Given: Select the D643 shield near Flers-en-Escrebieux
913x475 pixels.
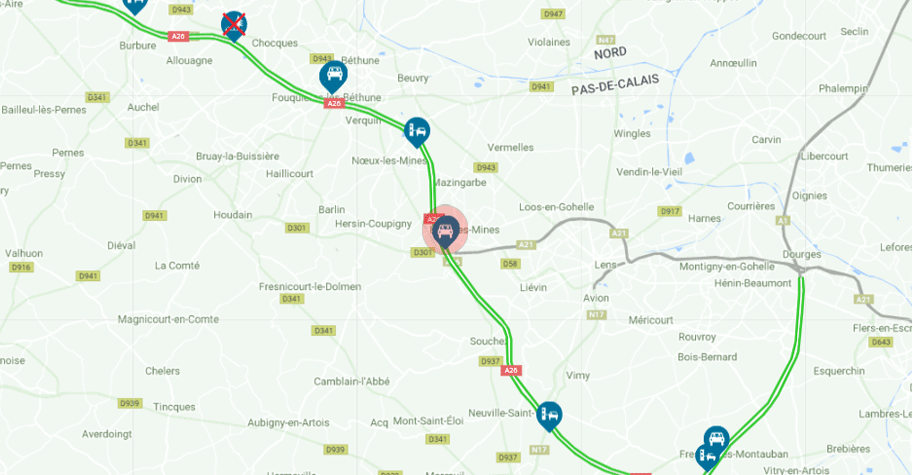Looking at the screenshot, I should click(881, 342).
